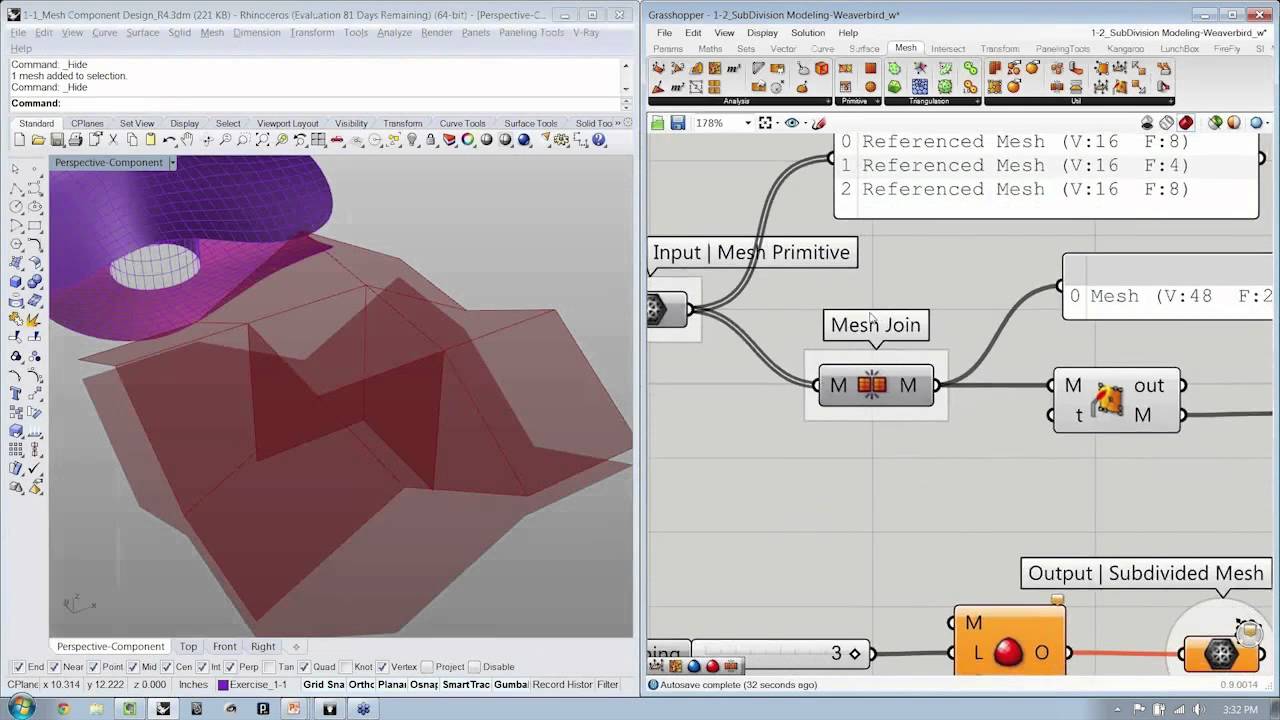The height and width of the screenshot is (720, 1280).
Task: Click the purple Exercise_1-1 layer color swatch
Action: click(224, 685)
